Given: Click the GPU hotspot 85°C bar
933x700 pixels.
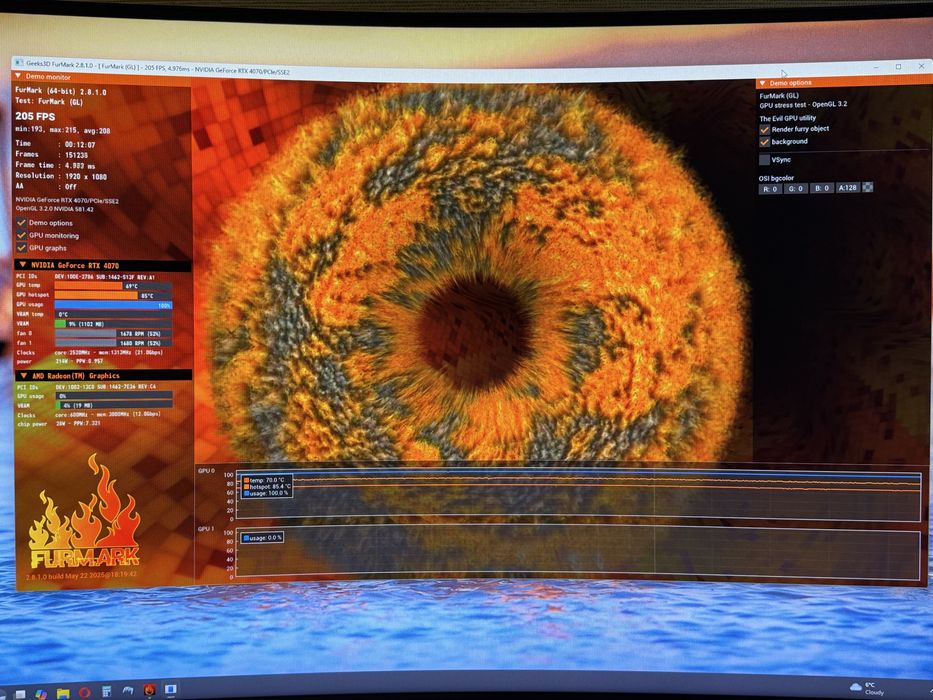Looking at the screenshot, I should [113, 295].
